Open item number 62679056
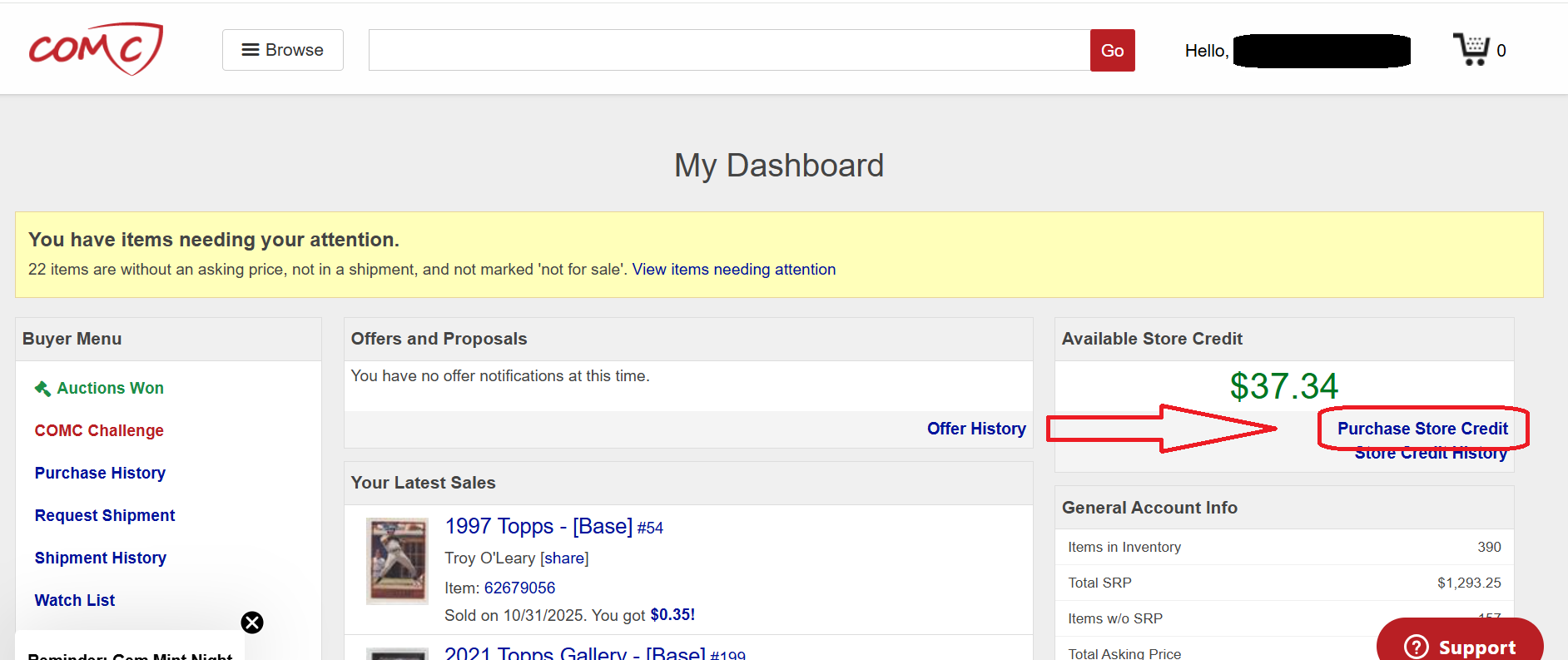Viewport: 1568px width, 660px height. (x=519, y=588)
